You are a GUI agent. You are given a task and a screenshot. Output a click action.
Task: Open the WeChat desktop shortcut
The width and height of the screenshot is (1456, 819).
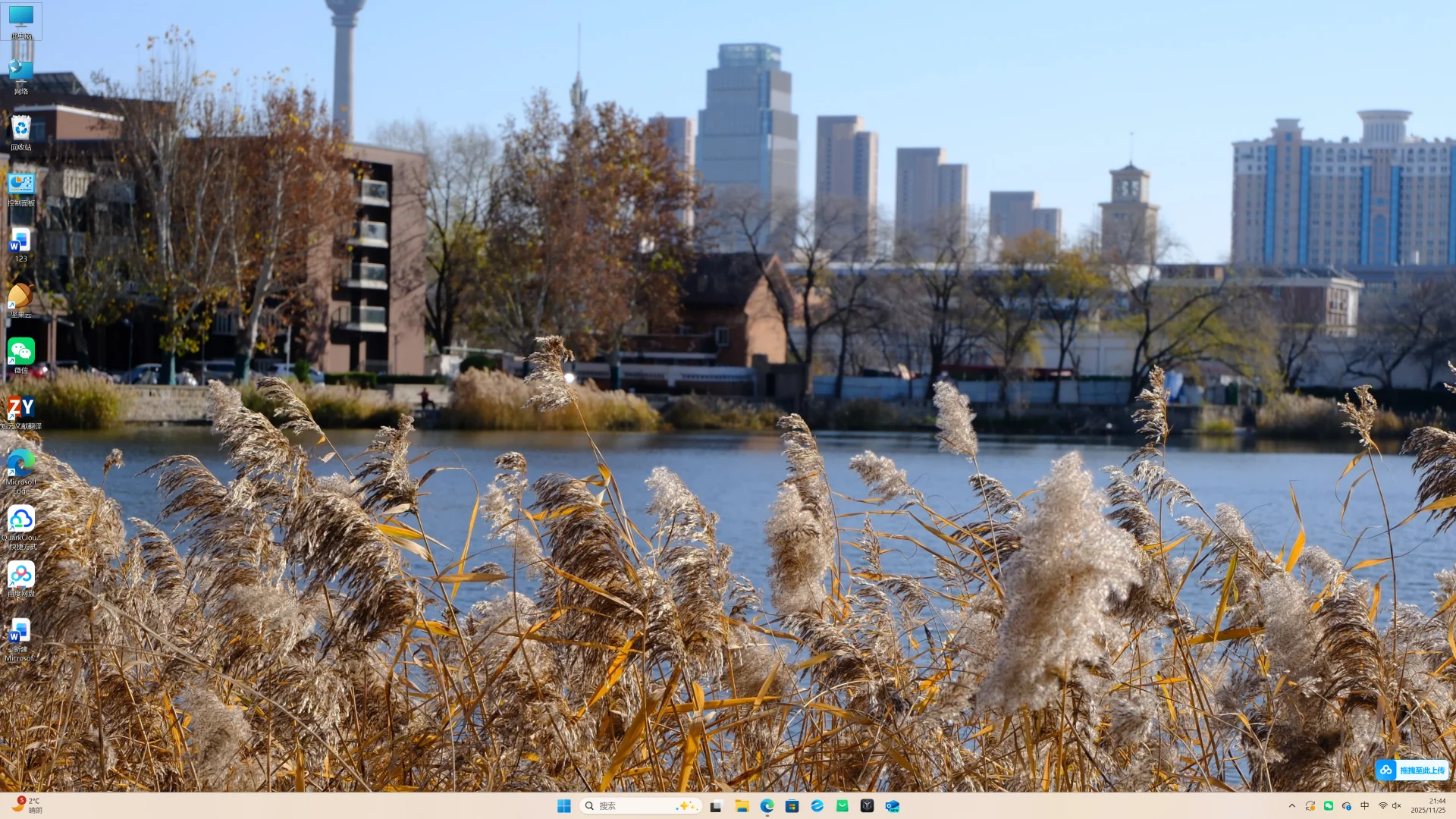[20, 353]
